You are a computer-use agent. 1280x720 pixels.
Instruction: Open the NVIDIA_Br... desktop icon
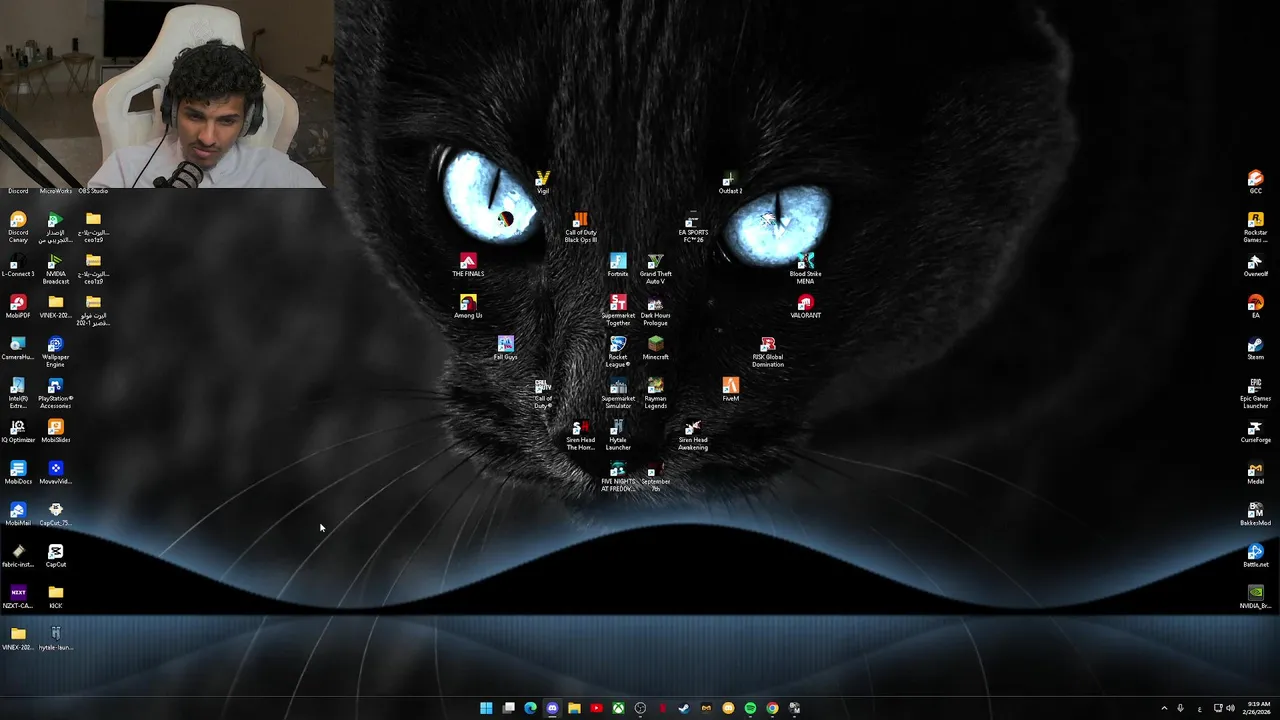click(x=1255, y=598)
